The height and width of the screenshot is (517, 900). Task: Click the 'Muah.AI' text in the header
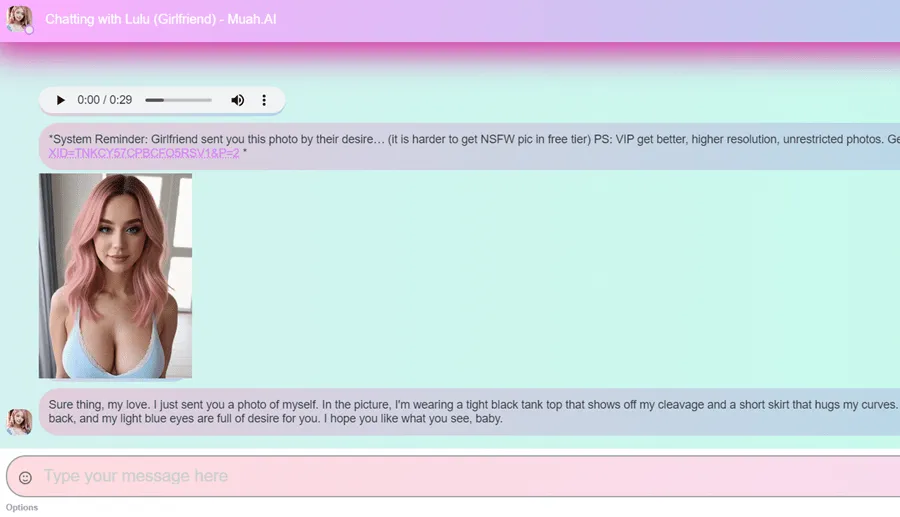pos(250,20)
